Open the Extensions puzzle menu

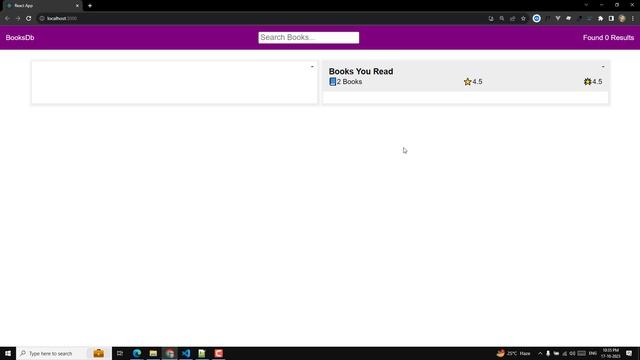600,18
